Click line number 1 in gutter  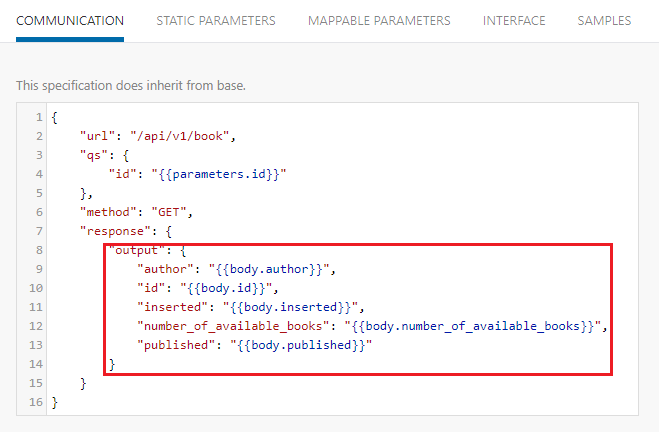38,117
